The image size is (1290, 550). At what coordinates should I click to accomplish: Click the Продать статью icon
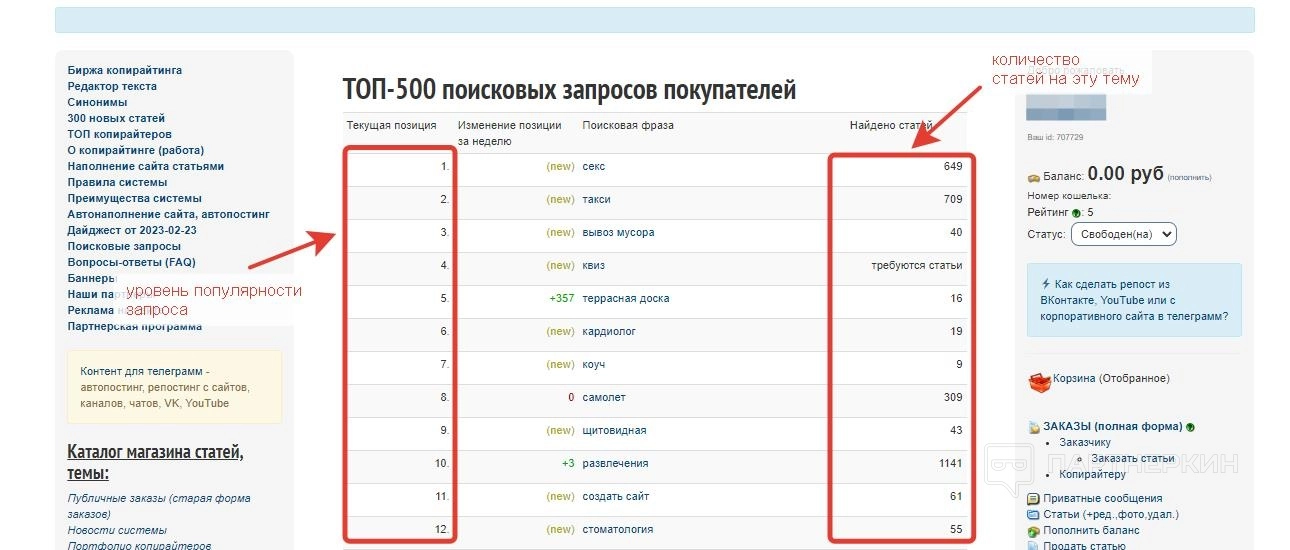pos(1033,546)
